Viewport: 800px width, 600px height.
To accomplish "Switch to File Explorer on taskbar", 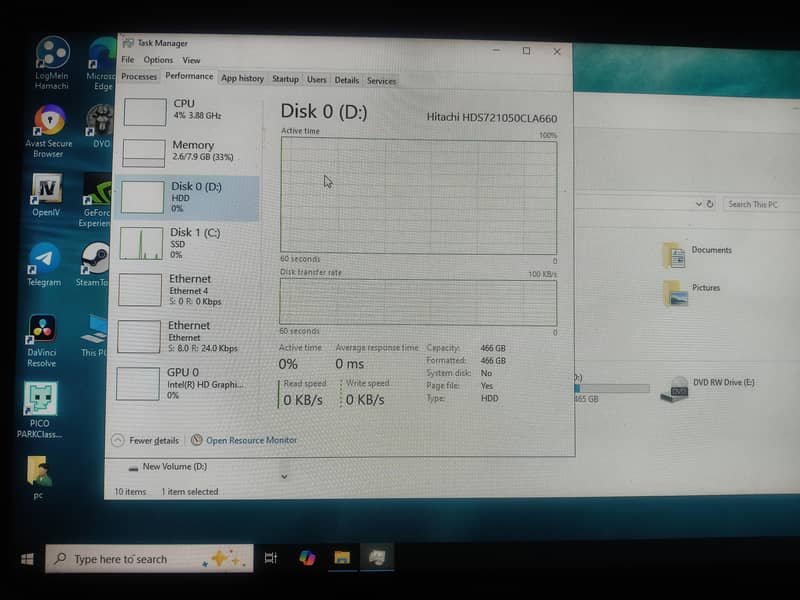I will tap(342, 557).
